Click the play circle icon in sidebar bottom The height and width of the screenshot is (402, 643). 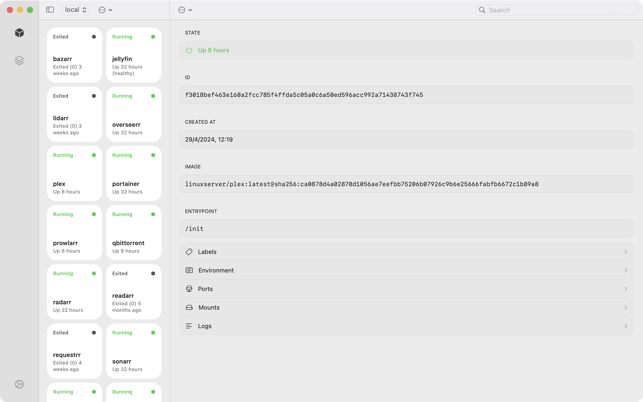tap(19, 384)
